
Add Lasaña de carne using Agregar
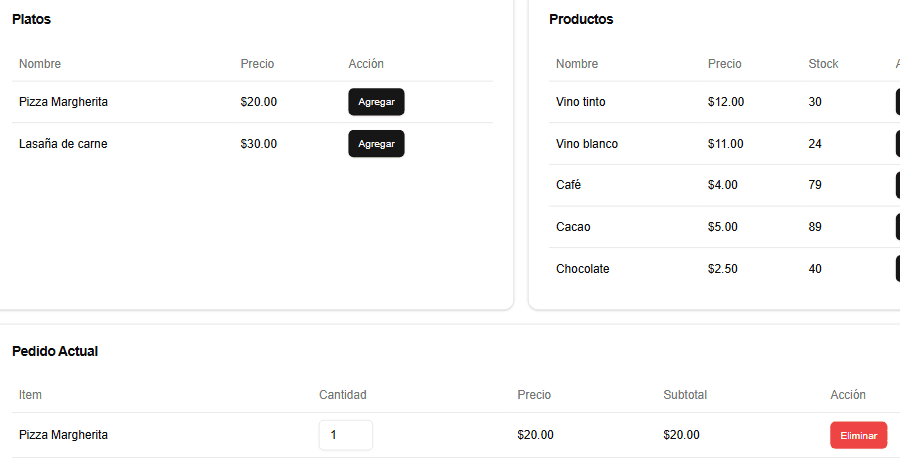[376, 144]
